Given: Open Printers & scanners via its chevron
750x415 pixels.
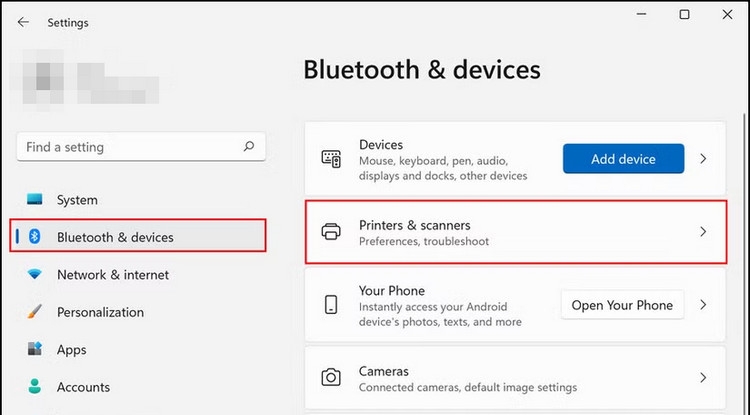Looking at the screenshot, I should point(703,232).
